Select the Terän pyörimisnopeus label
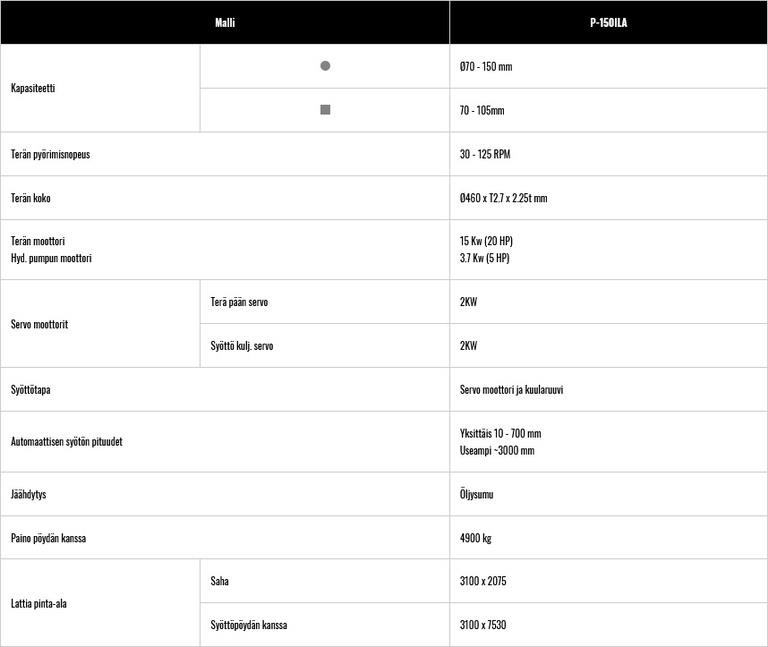The width and height of the screenshot is (768, 647). click(50, 155)
